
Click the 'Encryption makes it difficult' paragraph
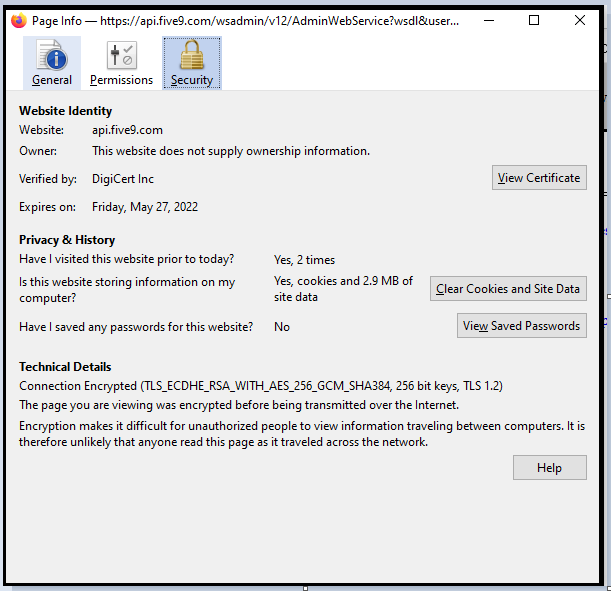302,434
